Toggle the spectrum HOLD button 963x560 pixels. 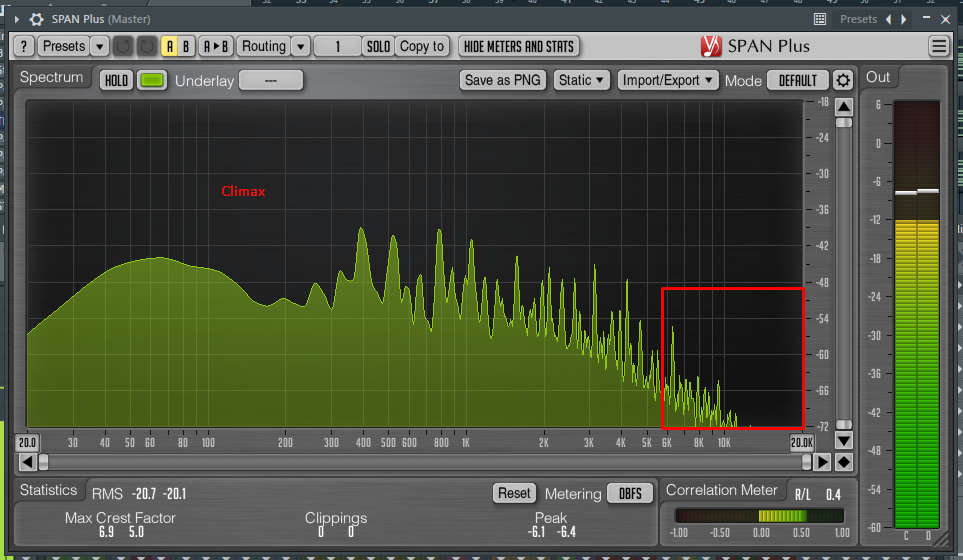(116, 80)
